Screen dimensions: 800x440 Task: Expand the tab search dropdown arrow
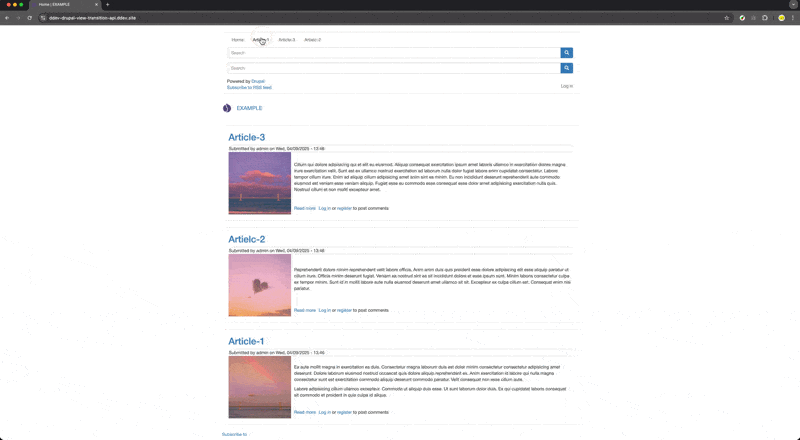tap(793, 5)
